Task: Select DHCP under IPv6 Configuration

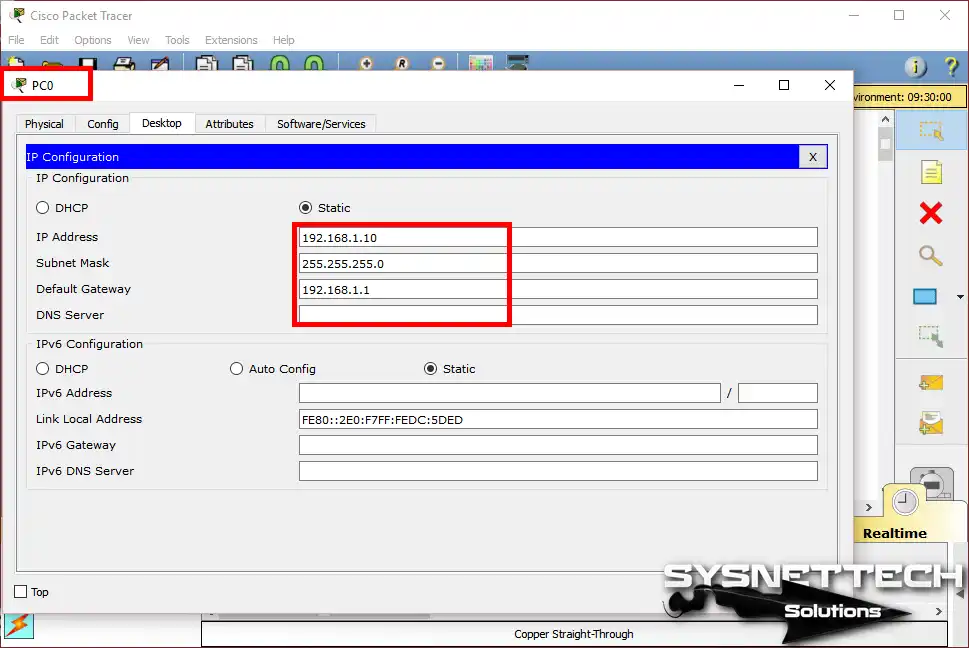Action: tap(42, 369)
